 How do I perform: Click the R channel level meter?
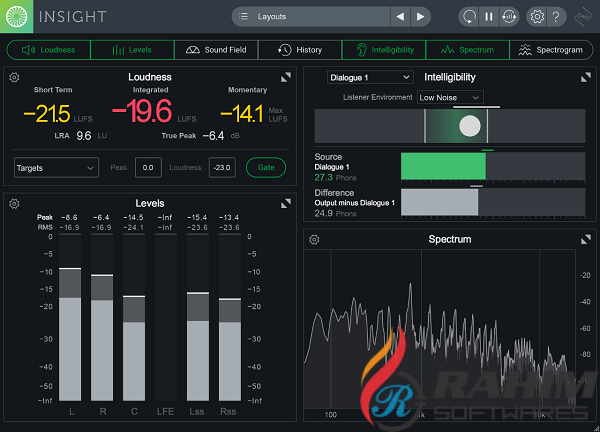coord(102,318)
